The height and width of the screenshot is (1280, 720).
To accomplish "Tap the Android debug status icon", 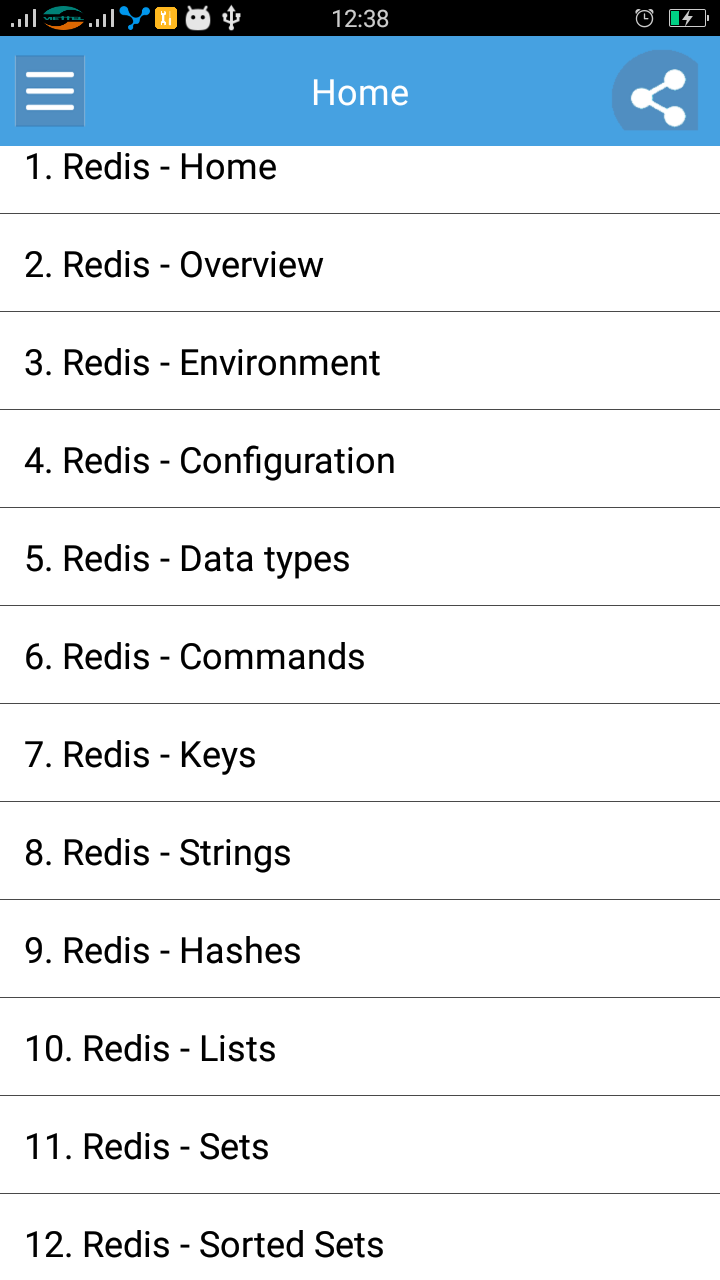I will (198, 18).
